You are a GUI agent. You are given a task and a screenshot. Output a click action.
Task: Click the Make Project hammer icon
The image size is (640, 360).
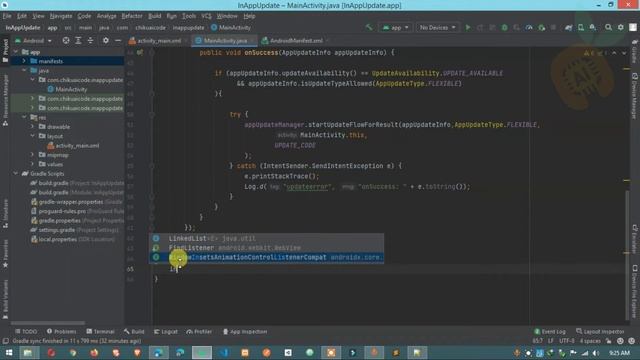tap(369, 27)
